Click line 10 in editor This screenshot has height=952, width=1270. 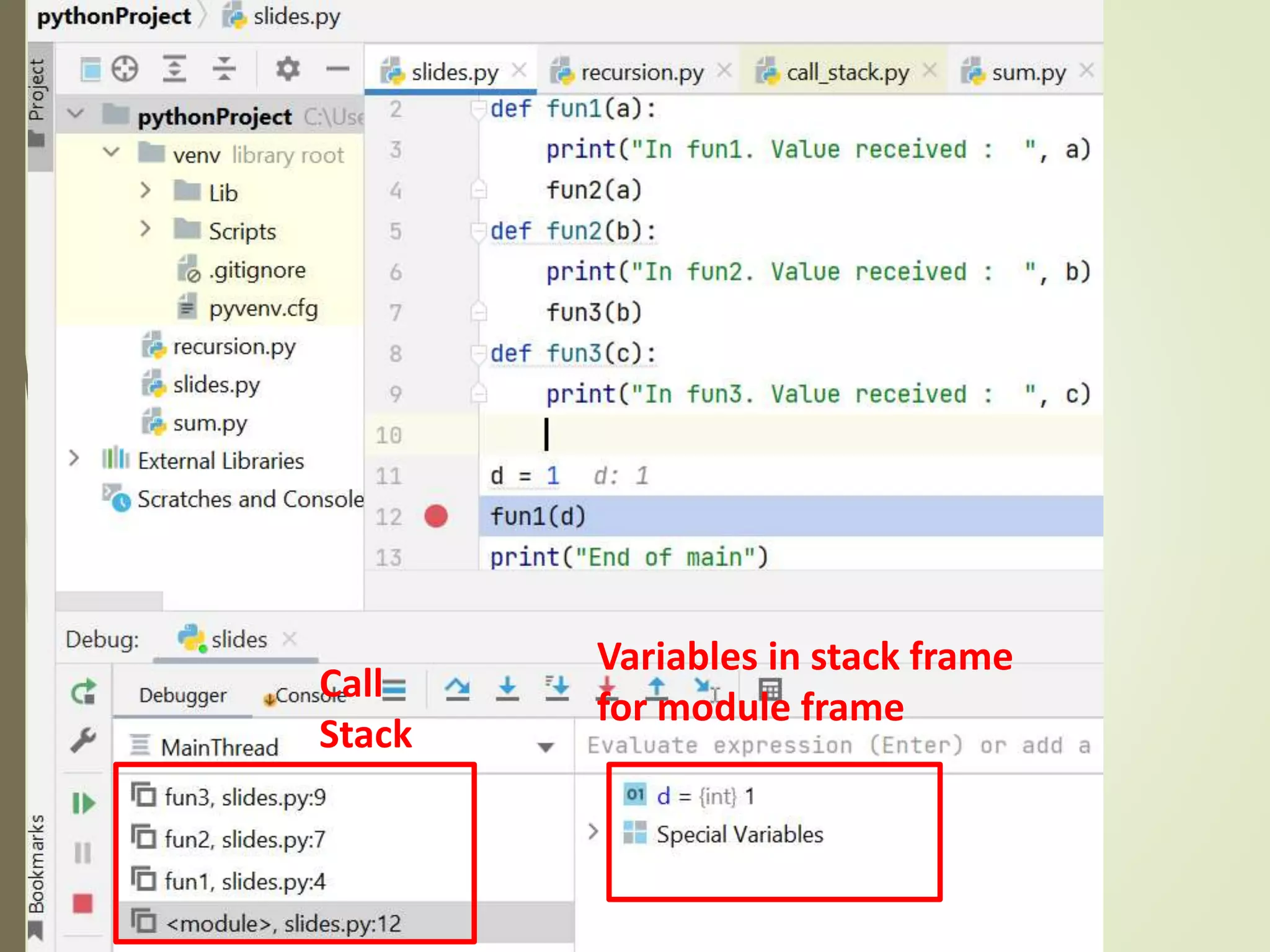[x=791, y=434]
